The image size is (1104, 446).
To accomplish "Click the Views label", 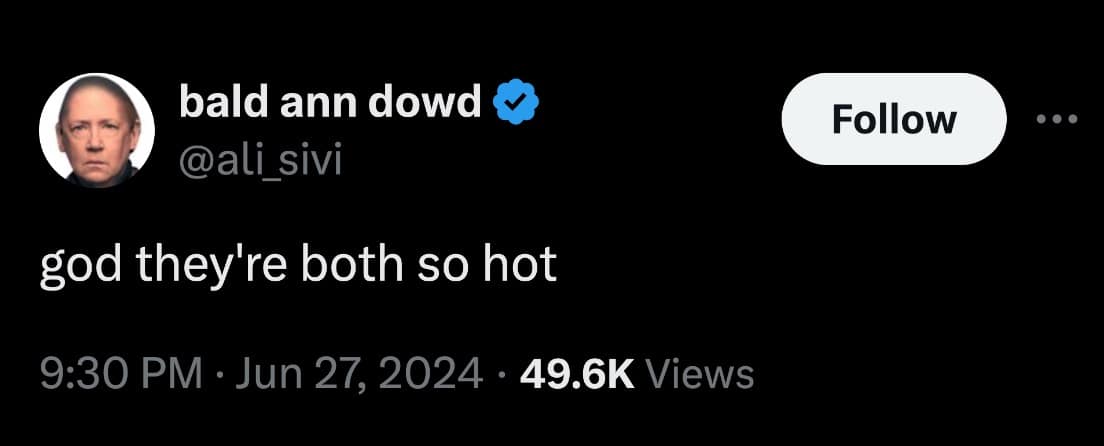I will (698, 374).
